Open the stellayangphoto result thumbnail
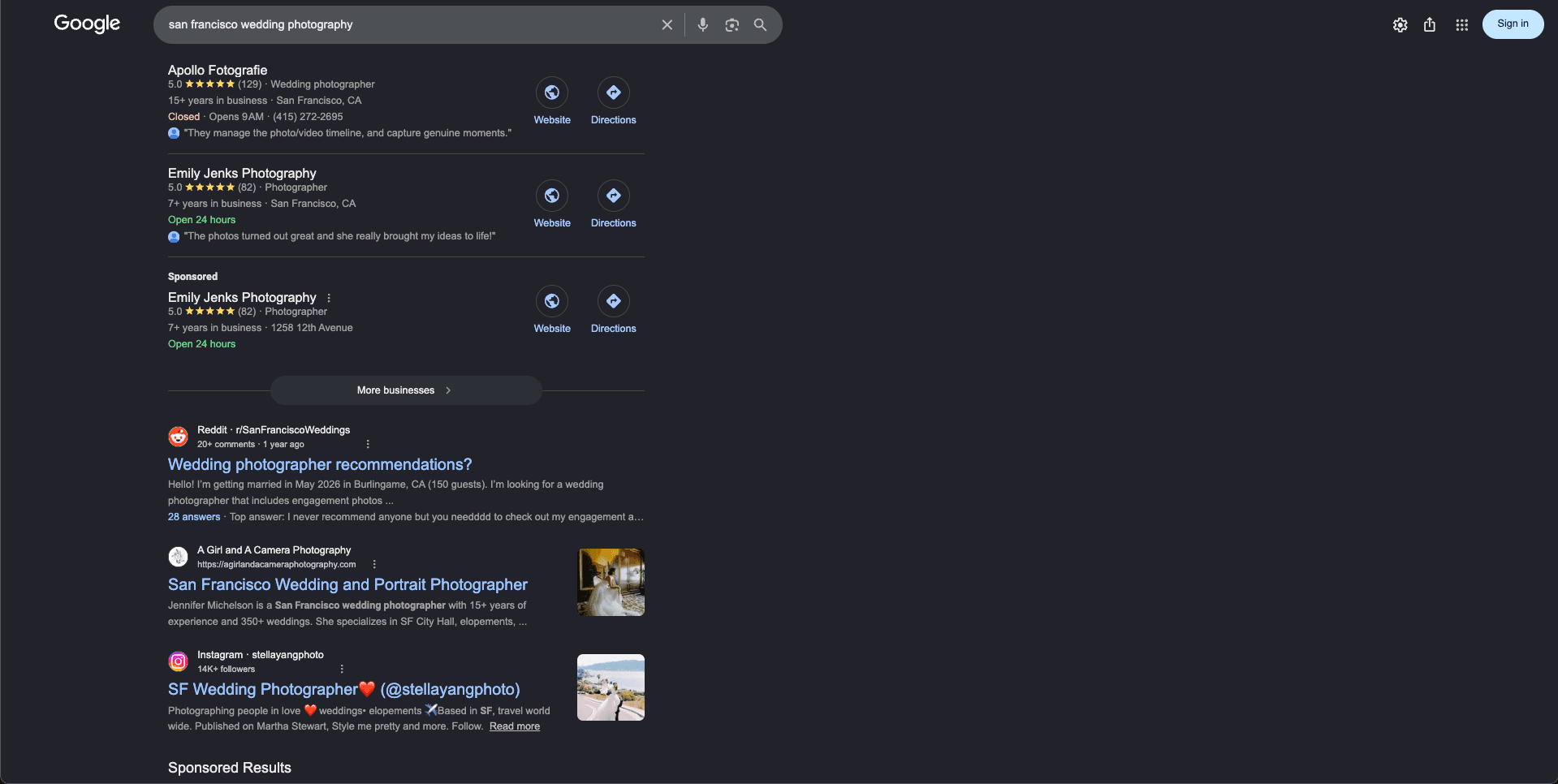Image resolution: width=1558 pixels, height=784 pixels. coord(611,687)
